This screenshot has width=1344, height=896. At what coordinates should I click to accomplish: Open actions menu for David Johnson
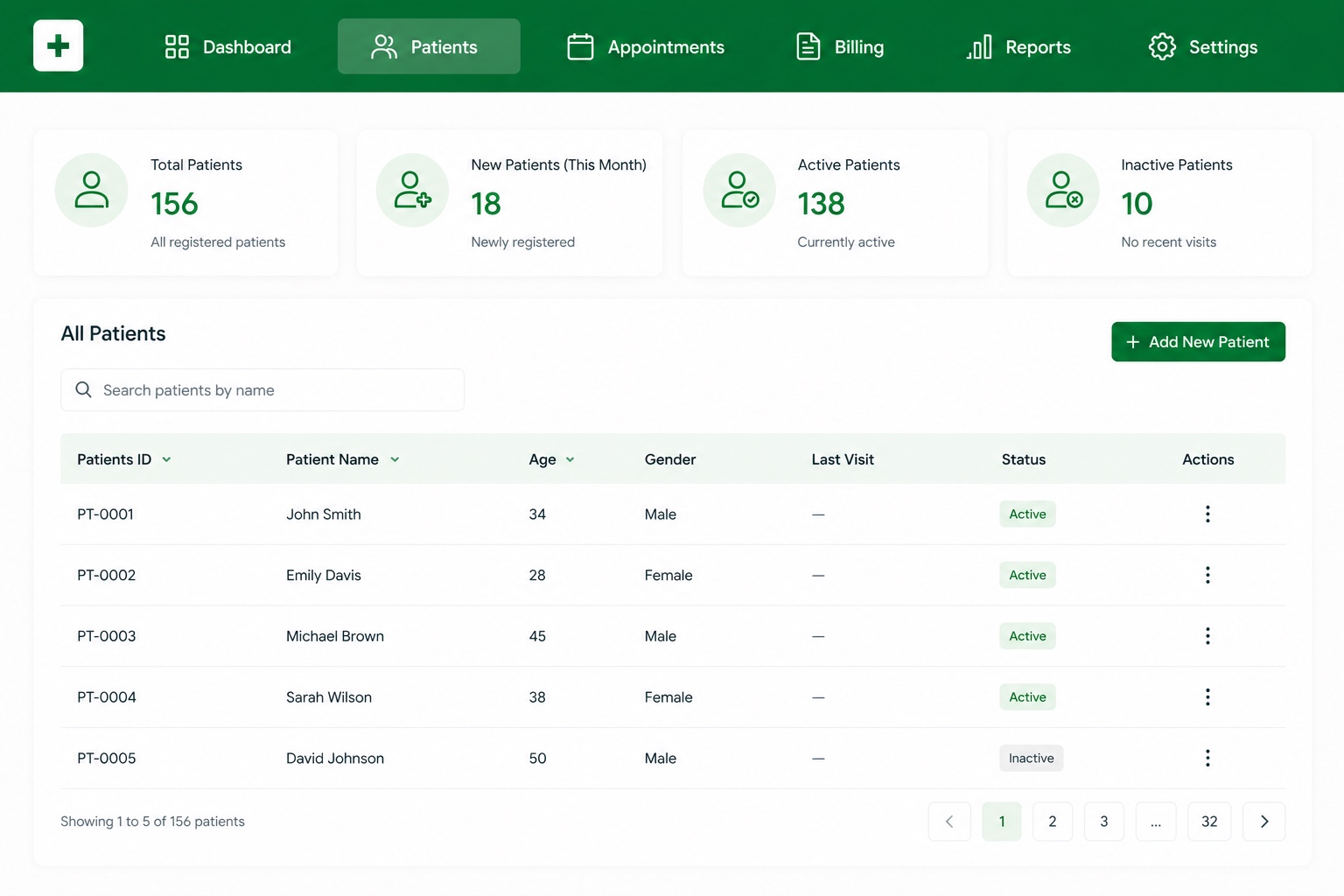1207,758
